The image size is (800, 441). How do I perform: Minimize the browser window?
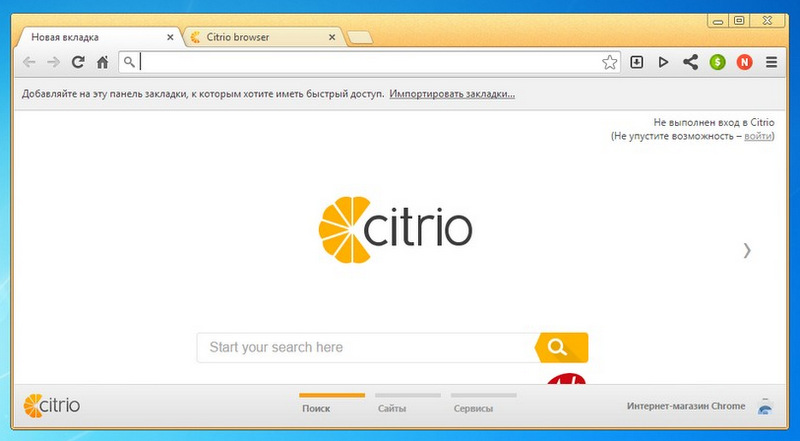coord(719,21)
